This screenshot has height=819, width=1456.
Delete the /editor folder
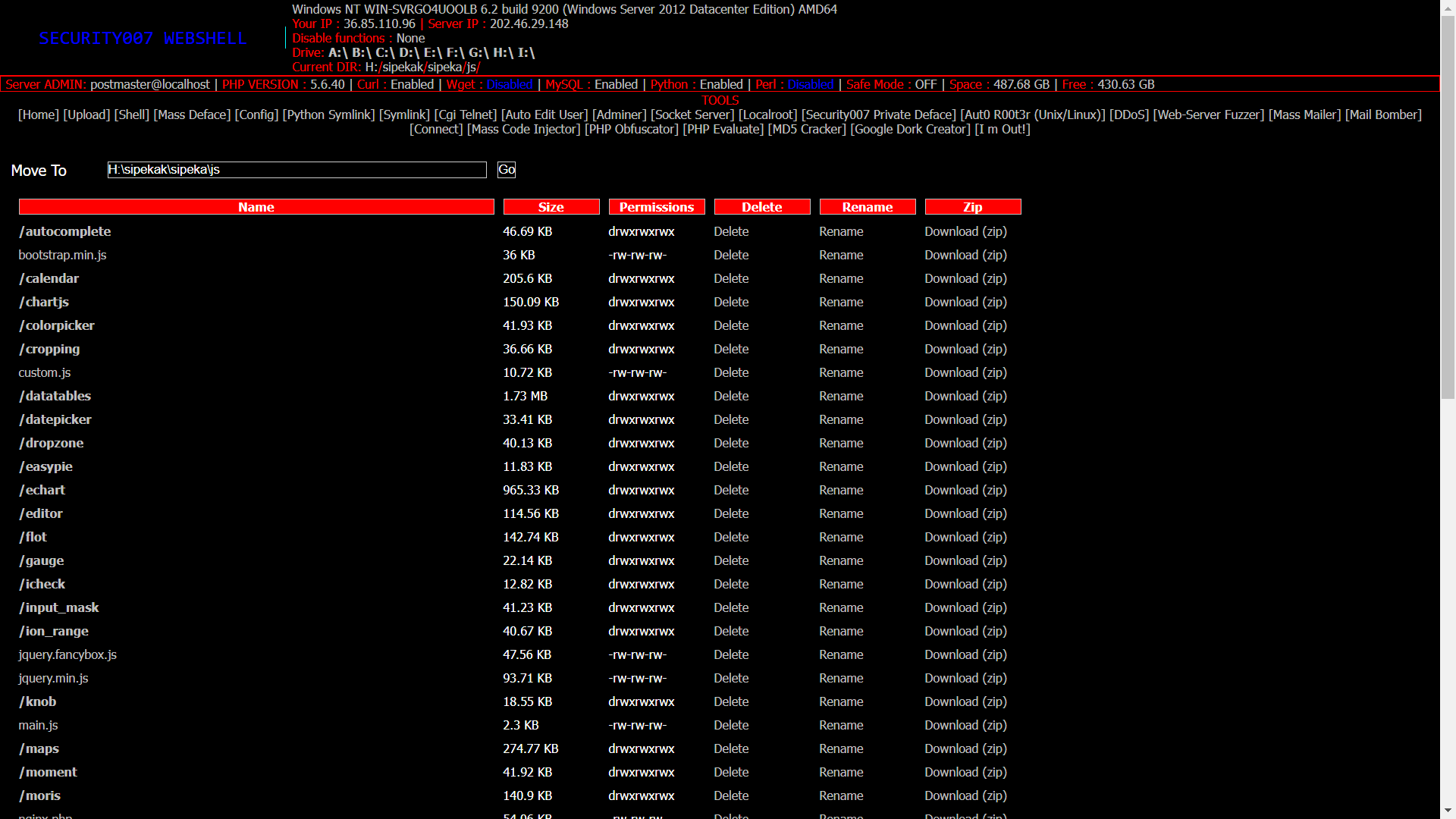pos(731,513)
